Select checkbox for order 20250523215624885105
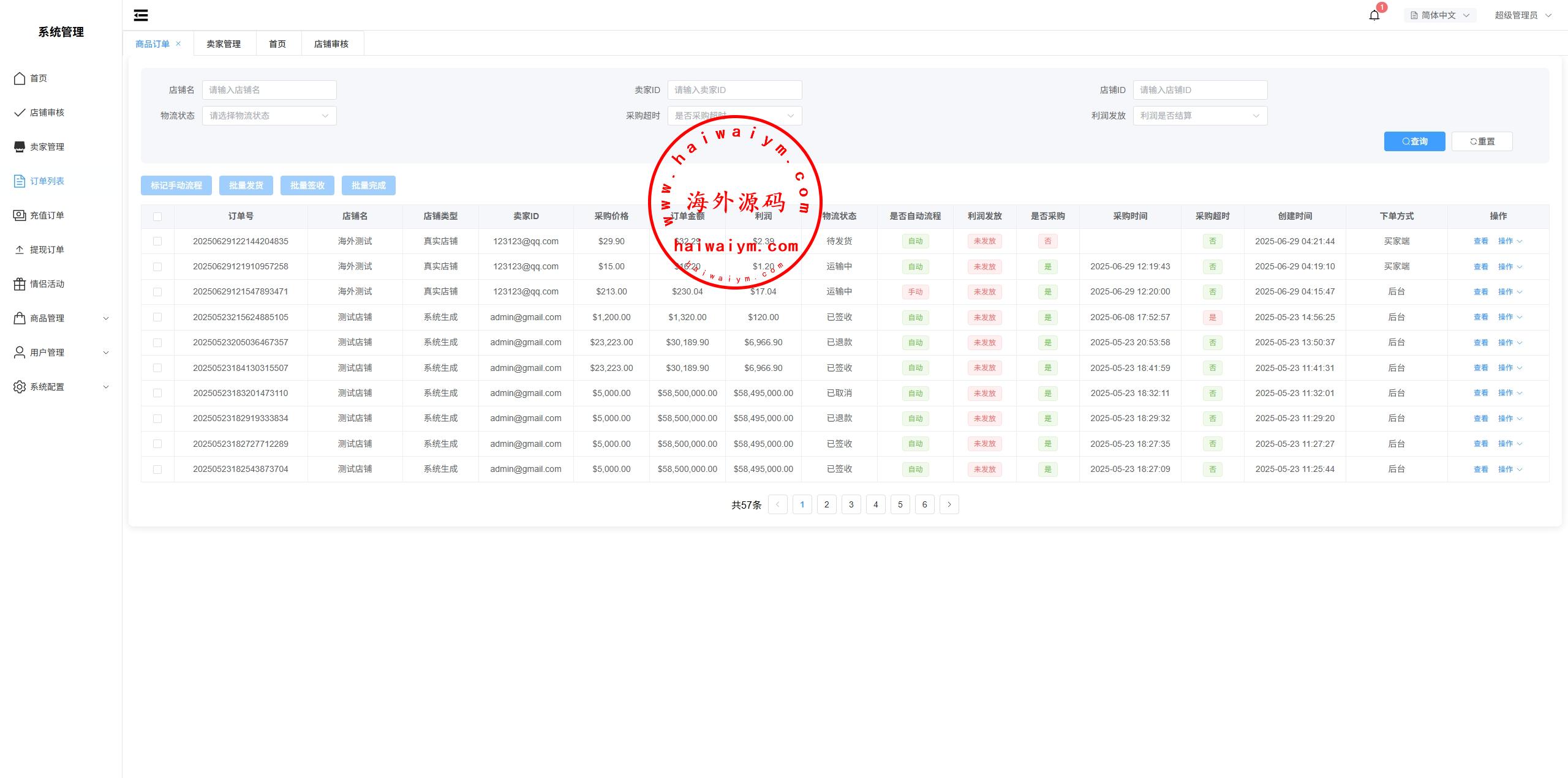The width and height of the screenshot is (1568, 778). [x=157, y=317]
